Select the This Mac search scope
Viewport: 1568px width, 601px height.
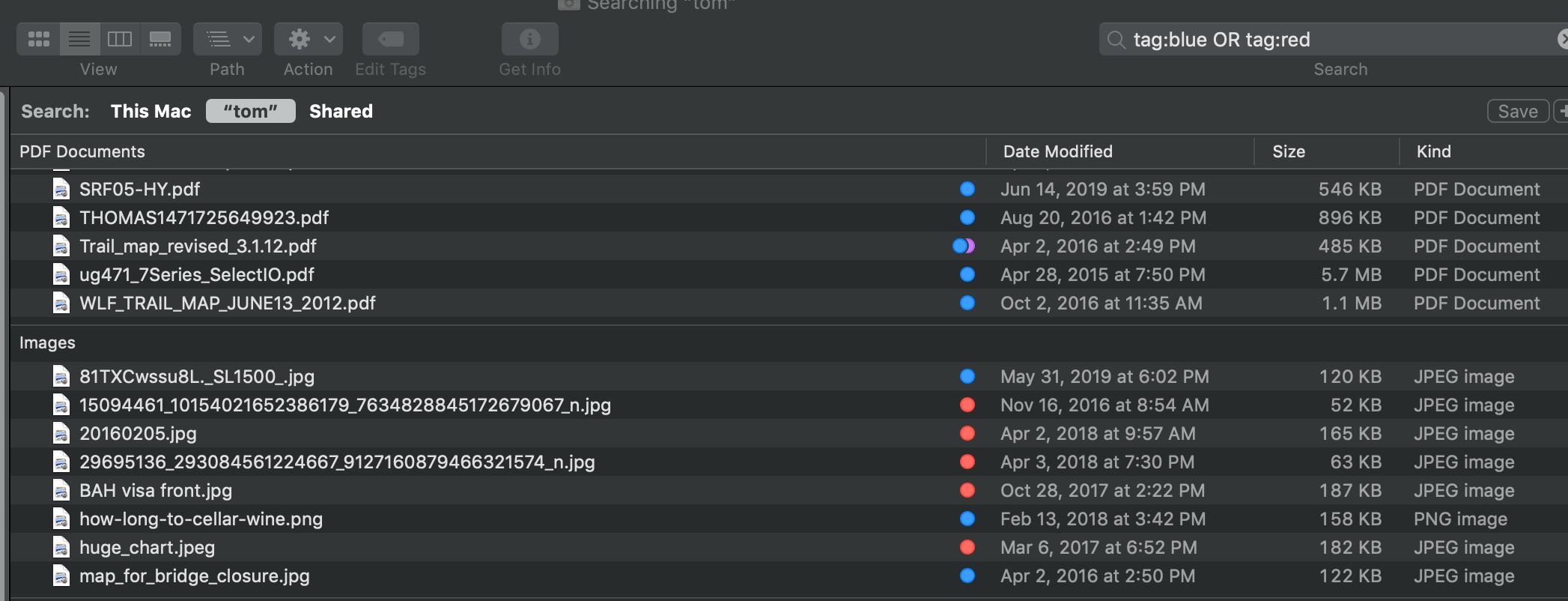click(151, 111)
